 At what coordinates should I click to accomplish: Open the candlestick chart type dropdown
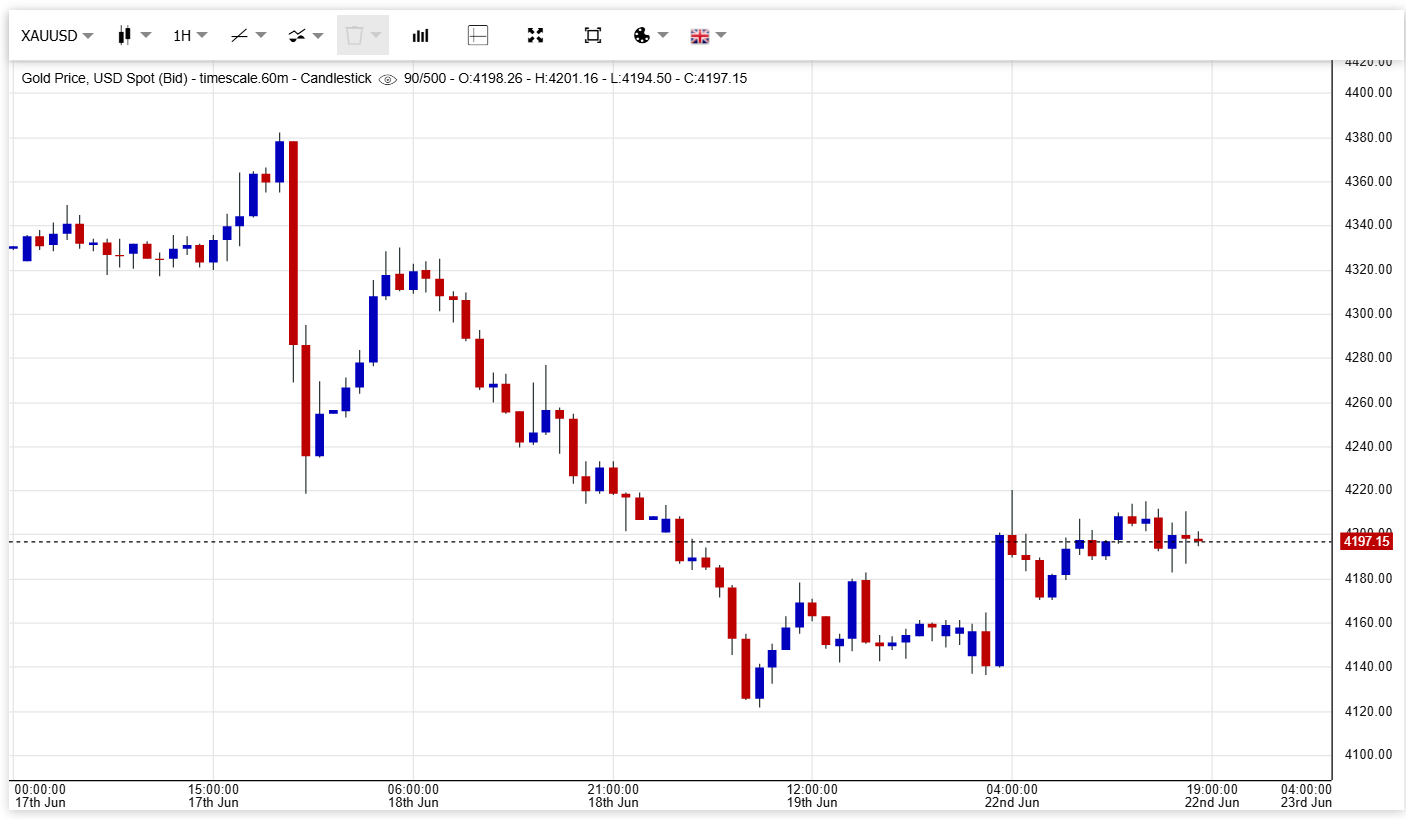coord(134,36)
